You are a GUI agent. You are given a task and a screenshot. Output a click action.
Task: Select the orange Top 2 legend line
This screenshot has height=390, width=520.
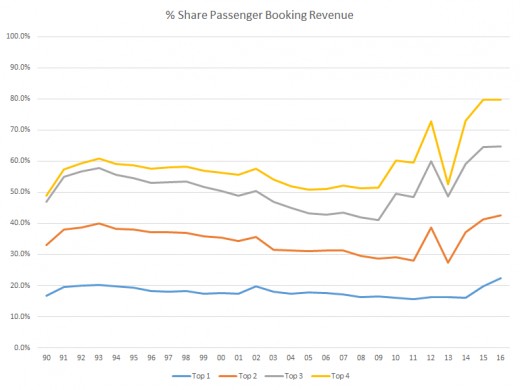coord(228,376)
